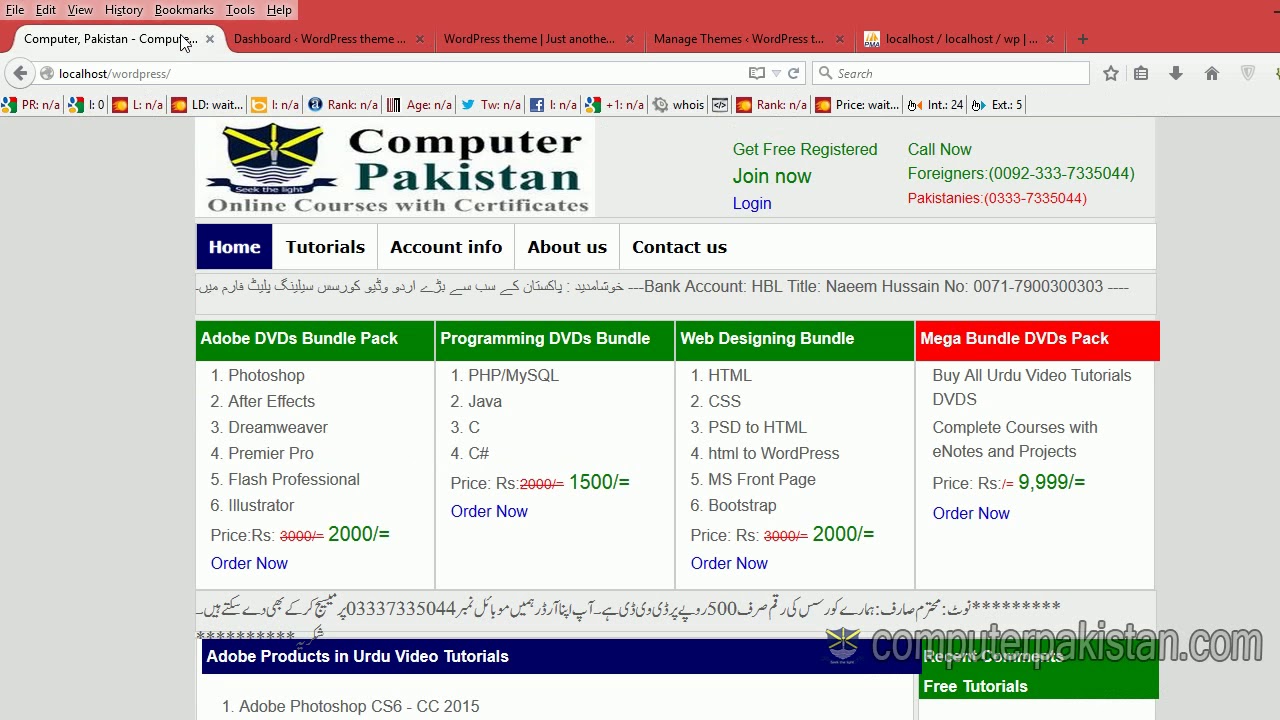Click the Int.: 24 internal links item

(x=935, y=104)
